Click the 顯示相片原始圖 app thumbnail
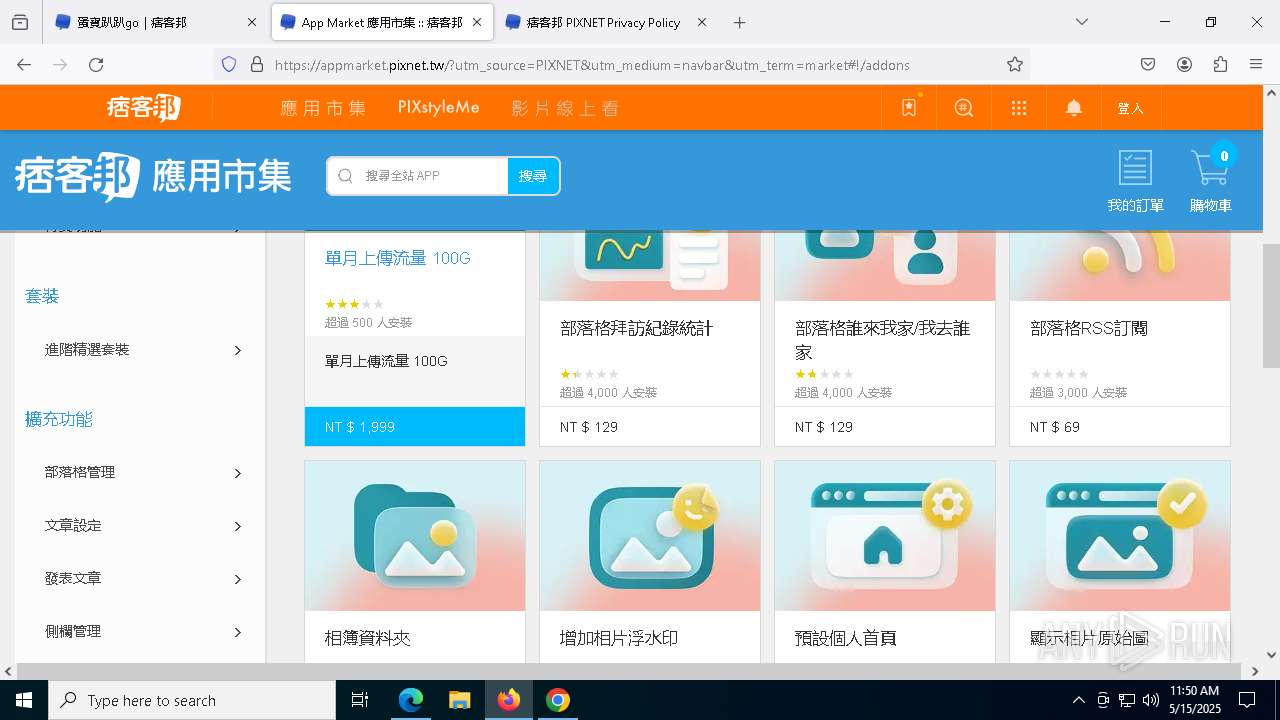 pyautogui.click(x=1120, y=536)
